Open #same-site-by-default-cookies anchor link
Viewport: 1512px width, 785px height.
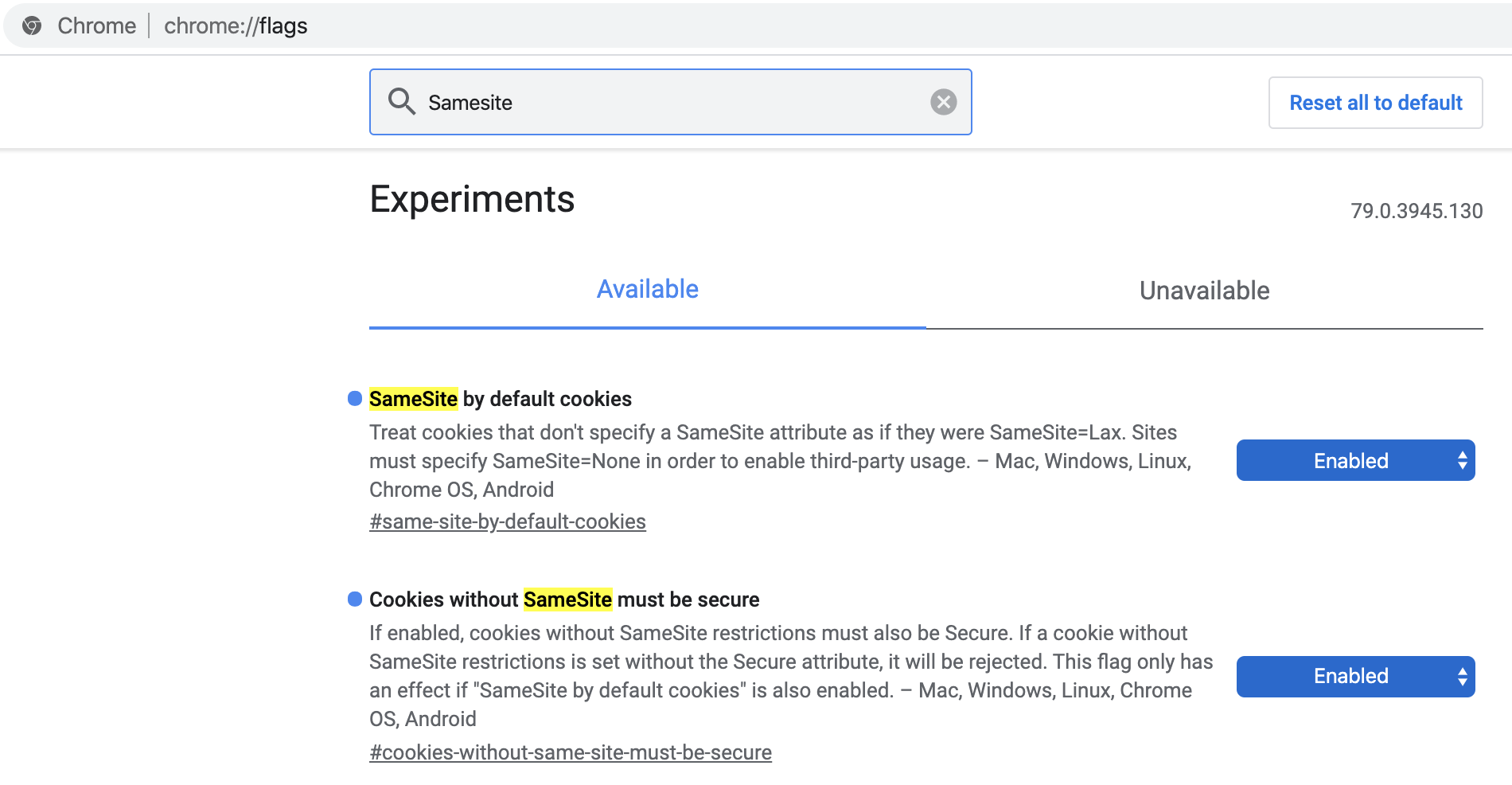pyautogui.click(x=508, y=521)
